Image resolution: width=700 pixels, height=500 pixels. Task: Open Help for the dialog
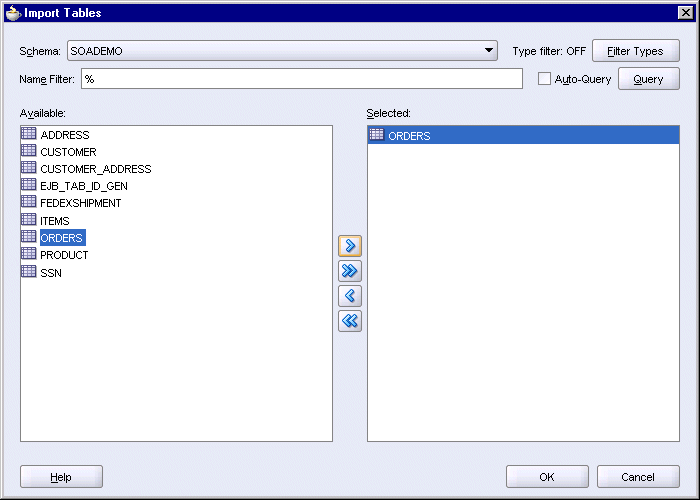click(x=61, y=477)
